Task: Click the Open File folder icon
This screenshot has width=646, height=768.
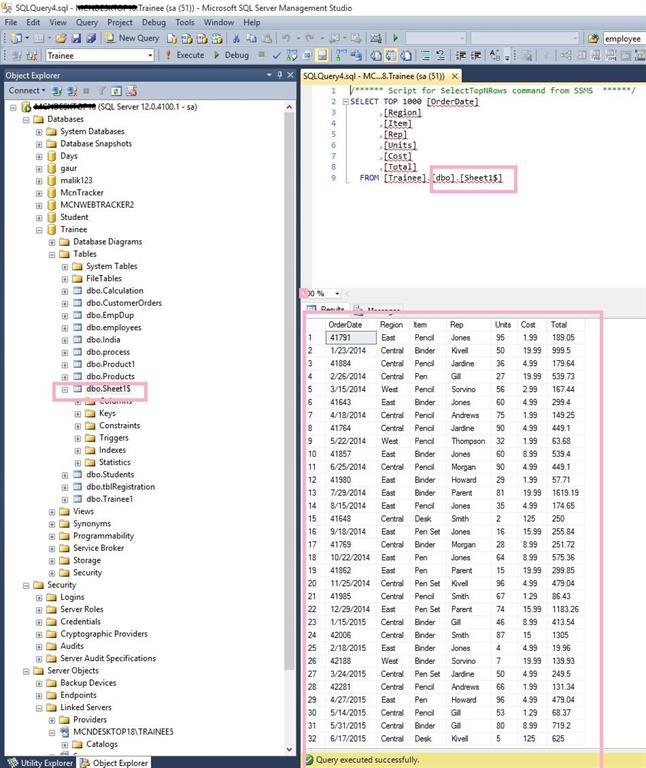Action: click(61, 38)
